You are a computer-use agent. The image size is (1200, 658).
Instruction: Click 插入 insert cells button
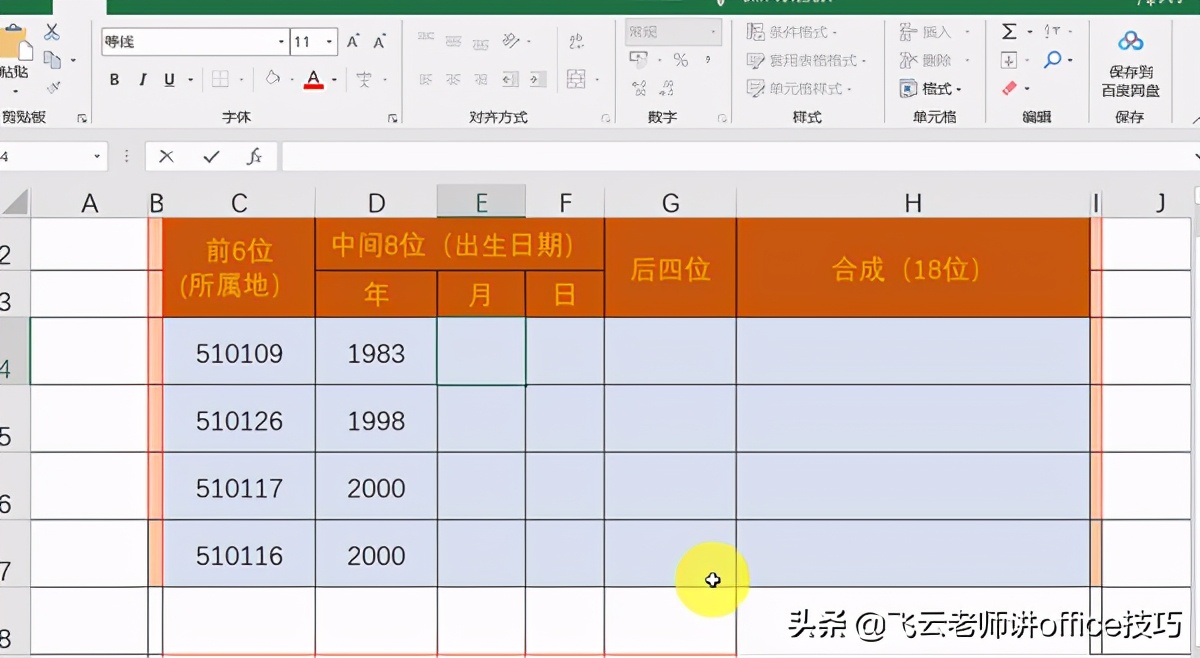[926, 32]
